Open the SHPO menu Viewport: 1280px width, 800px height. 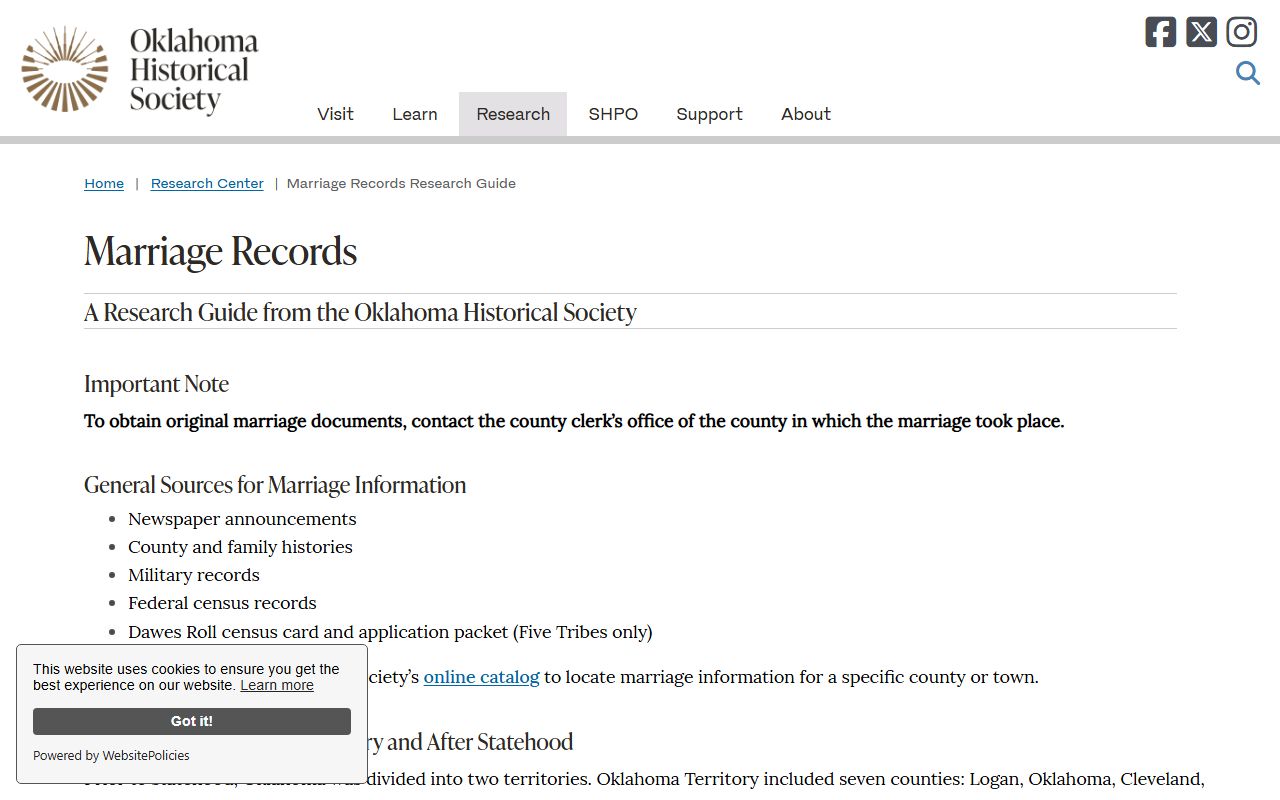(x=613, y=114)
